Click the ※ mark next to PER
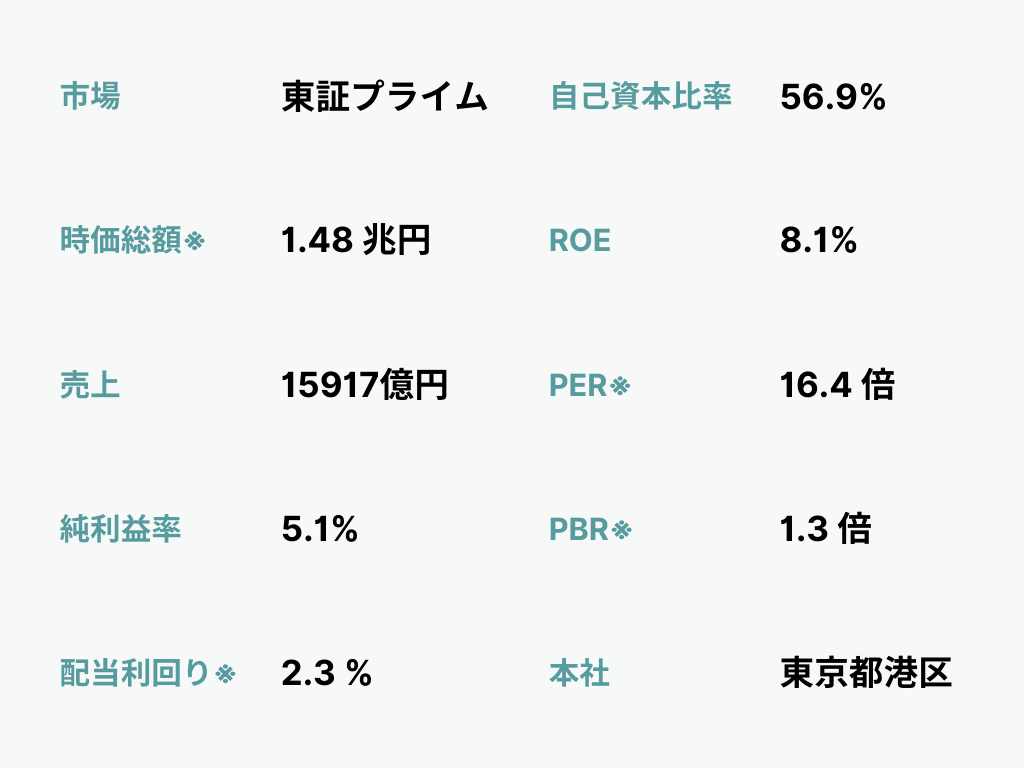 620,386
